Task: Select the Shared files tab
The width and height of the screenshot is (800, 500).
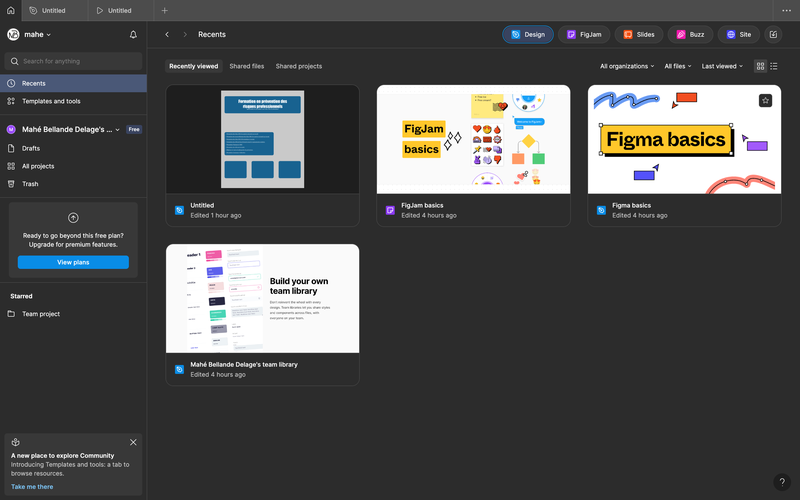Action: [246, 66]
